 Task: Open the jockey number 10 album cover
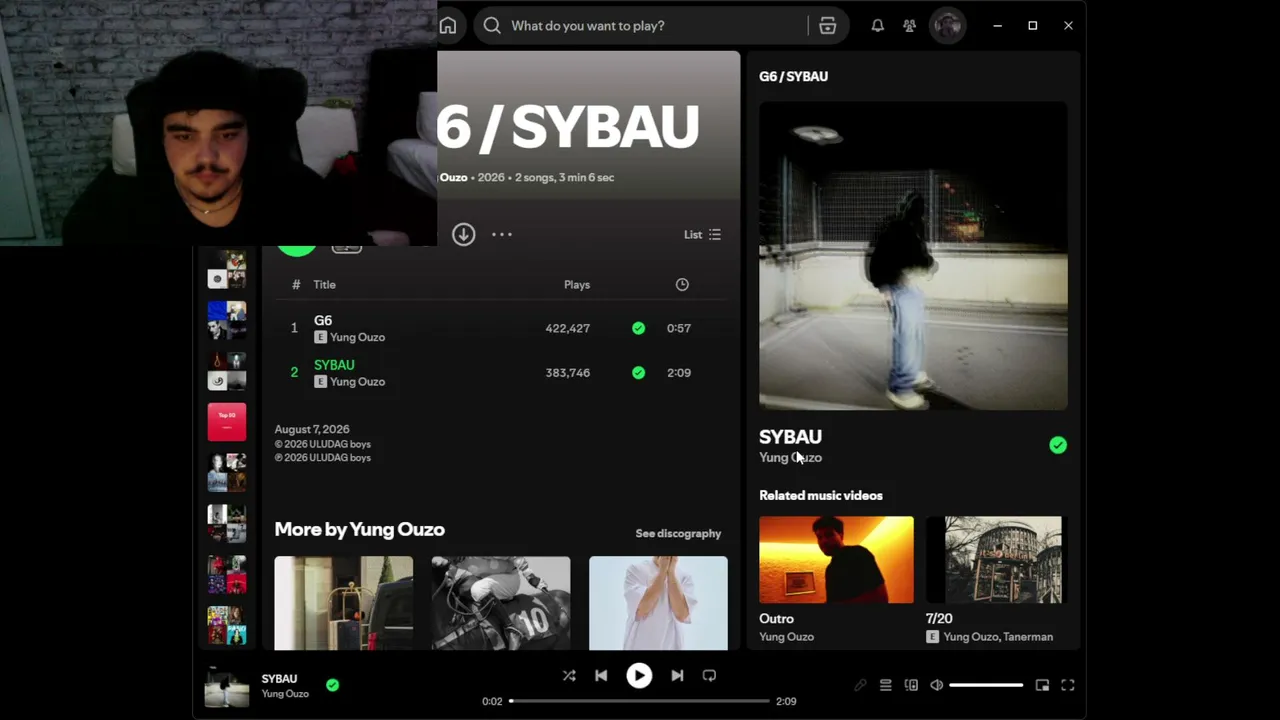[x=501, y=603]
